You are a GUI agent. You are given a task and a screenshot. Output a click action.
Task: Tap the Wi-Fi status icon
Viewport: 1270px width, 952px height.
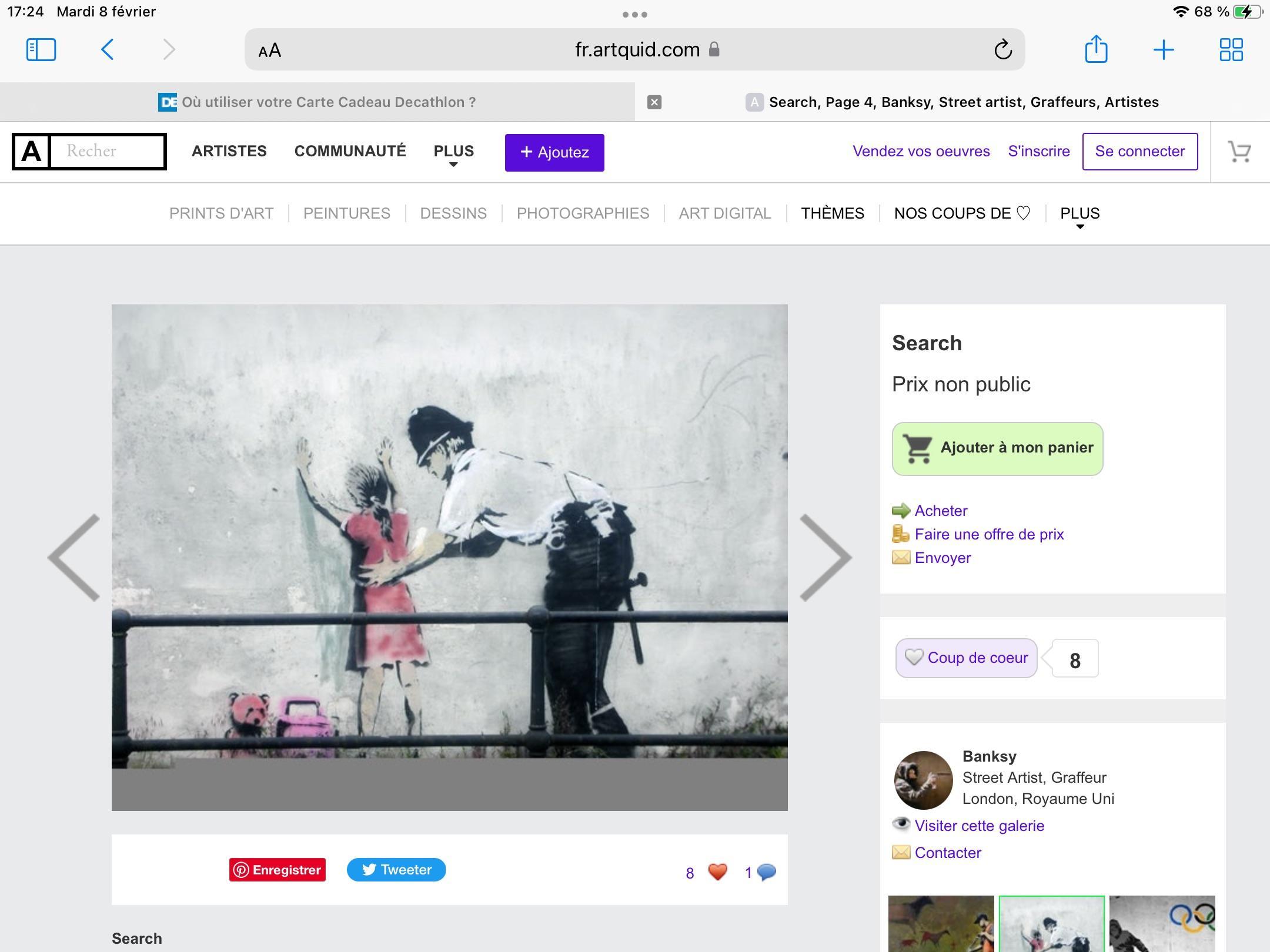1181,12
